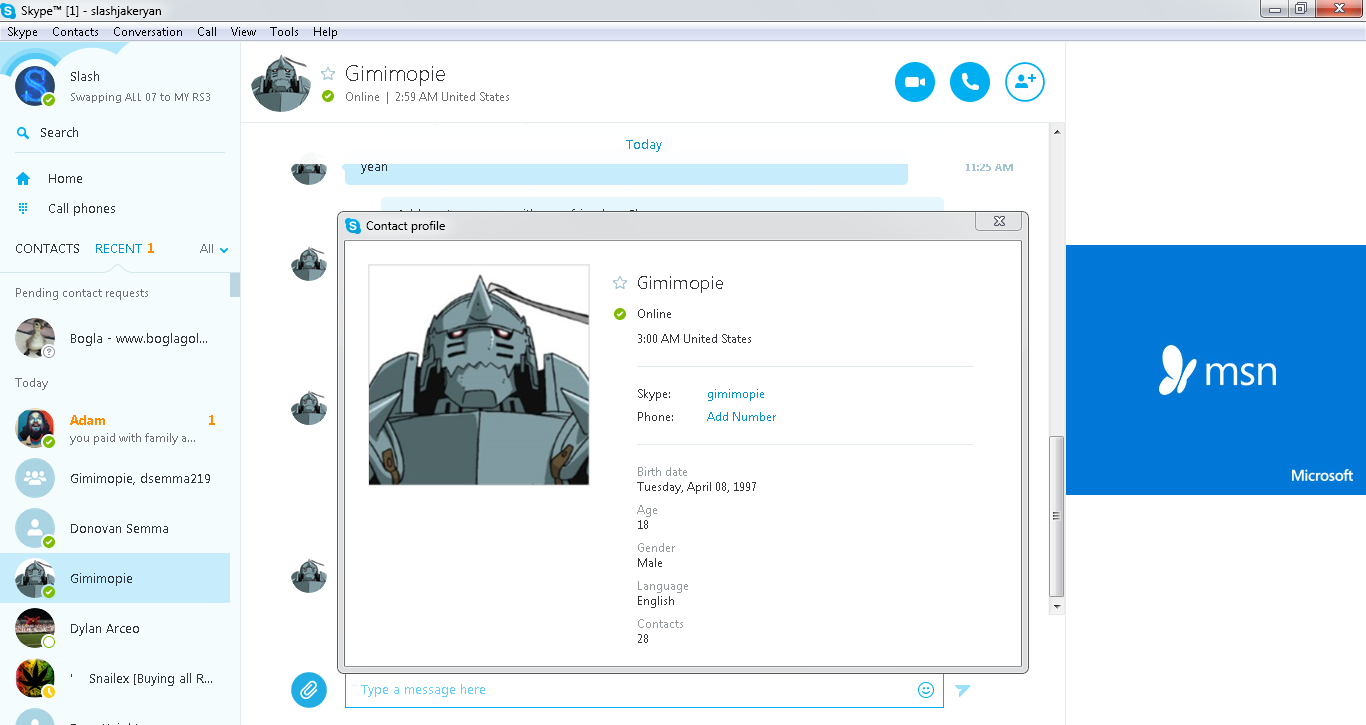Expand the All contacts filter dropdown
The width and height of the screenshot is (1366, 725).
pos(215,249)
